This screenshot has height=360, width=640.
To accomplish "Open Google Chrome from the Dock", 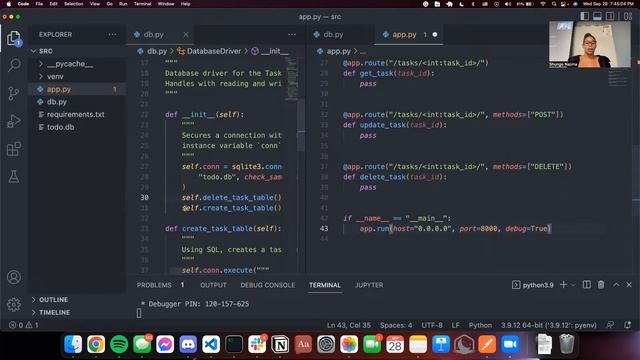I will pyautogui.click(x=96, y=344).
